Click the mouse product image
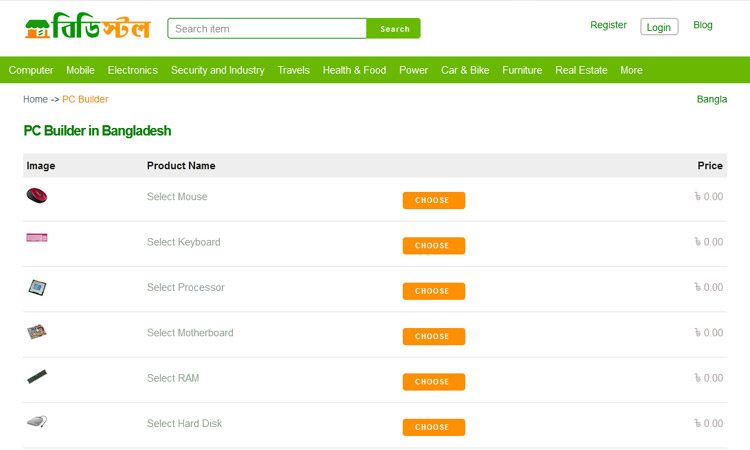This screenshot has height=450, width=750. click(37, 196)
